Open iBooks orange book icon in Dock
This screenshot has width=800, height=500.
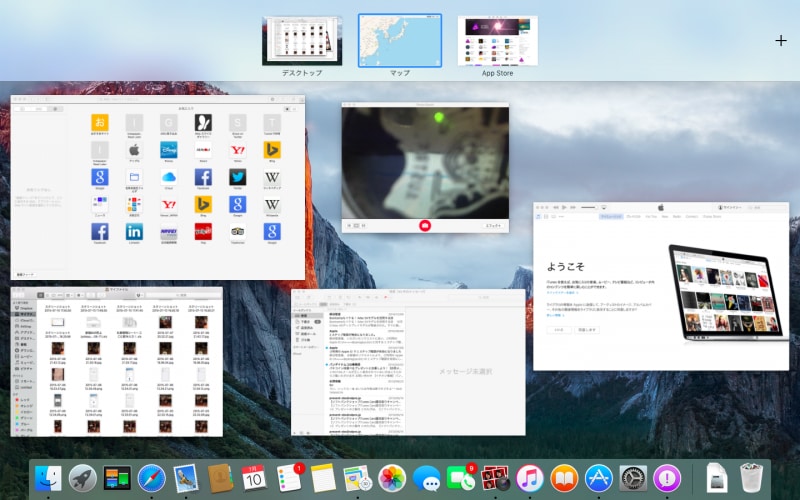564,478
